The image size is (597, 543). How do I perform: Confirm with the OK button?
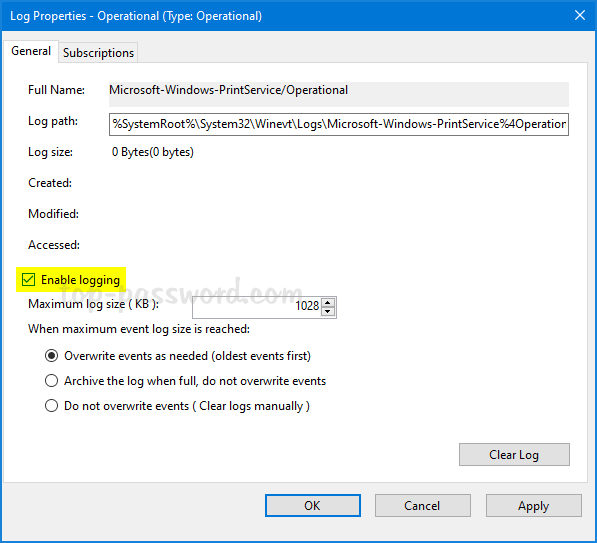tap(313, 506)
